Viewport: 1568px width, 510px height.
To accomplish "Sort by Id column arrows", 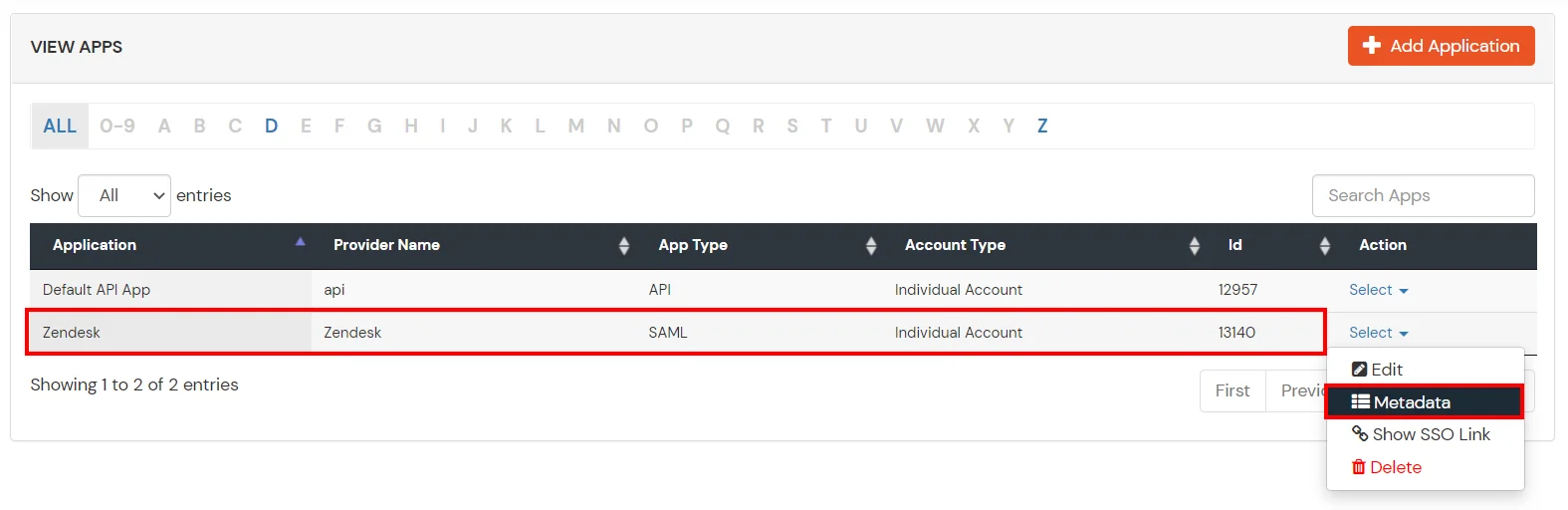I will point(1324,245).
